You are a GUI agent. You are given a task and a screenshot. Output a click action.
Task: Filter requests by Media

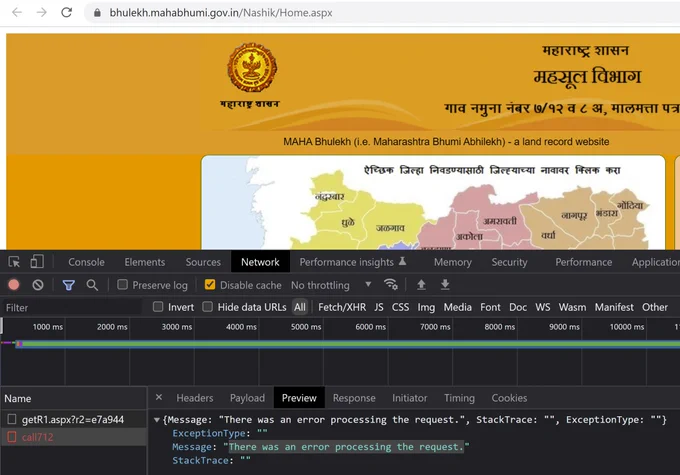tap(457, 307)
